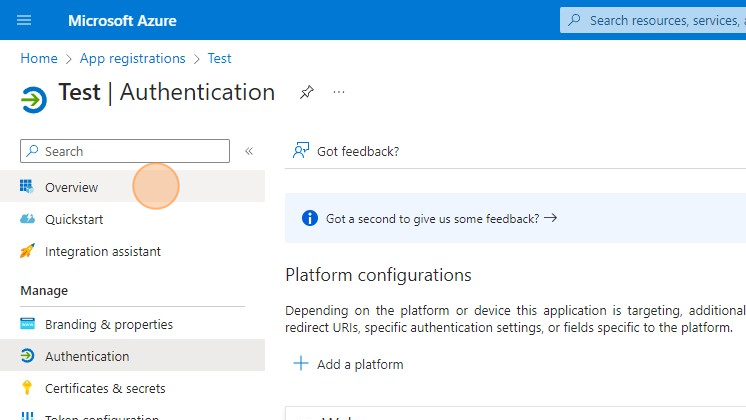Click Add a platform
Image resolution: width=746 pixels, height=420 pixels.
(348, 364)
